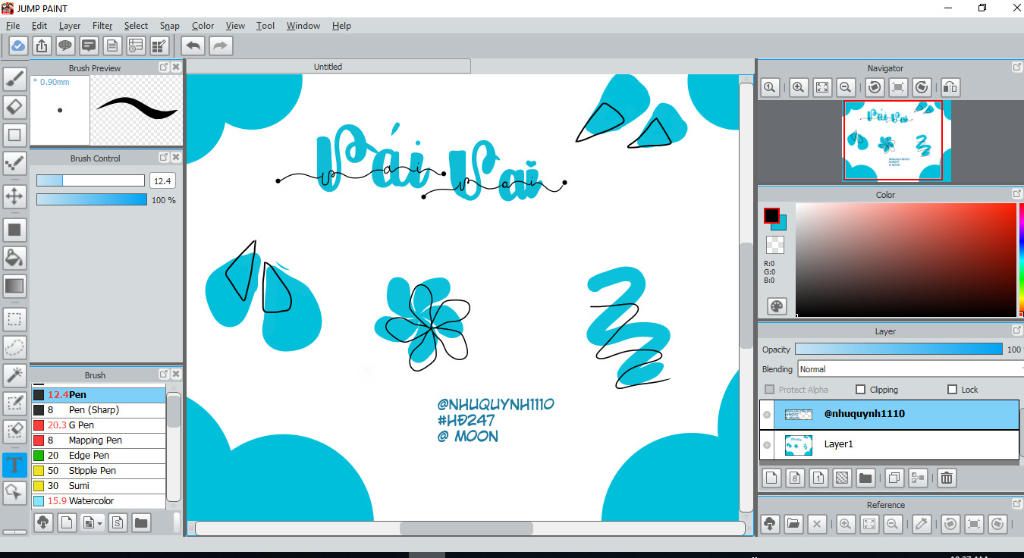Select the Bucket fill tool
Screen dimensions: 1024x558
[x=14, y=257]
